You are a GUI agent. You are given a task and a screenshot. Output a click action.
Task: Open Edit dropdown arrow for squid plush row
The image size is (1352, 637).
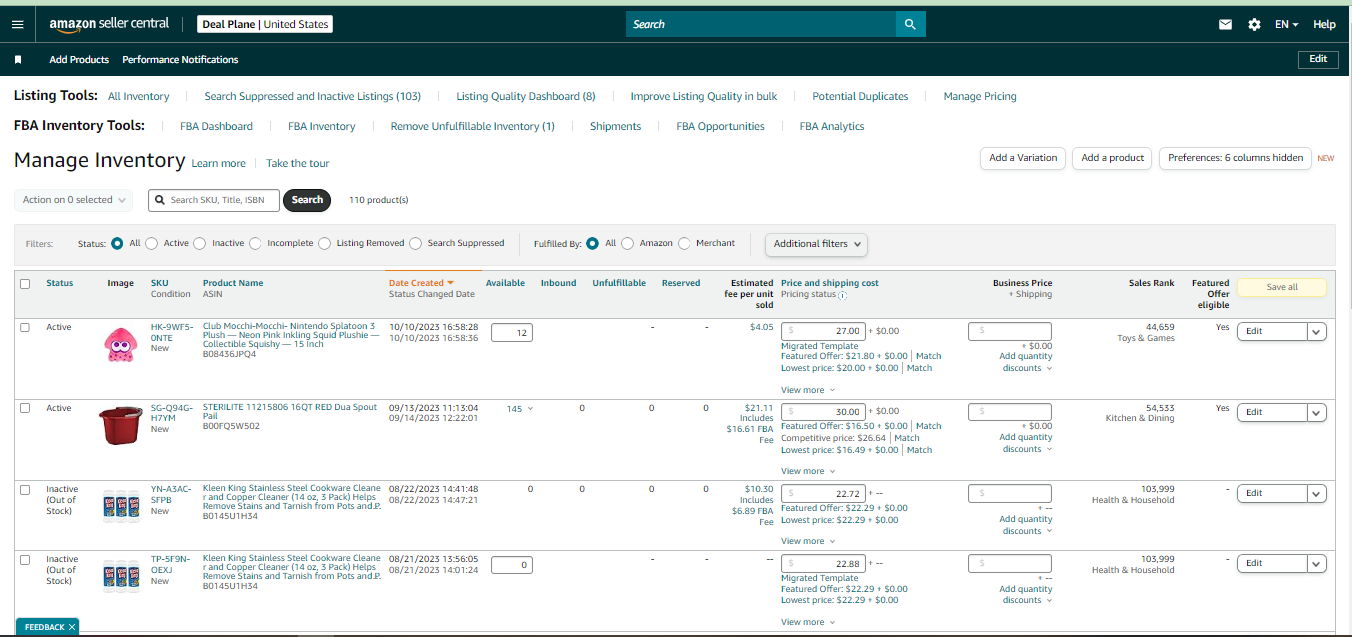click(x=1317, y=332)
